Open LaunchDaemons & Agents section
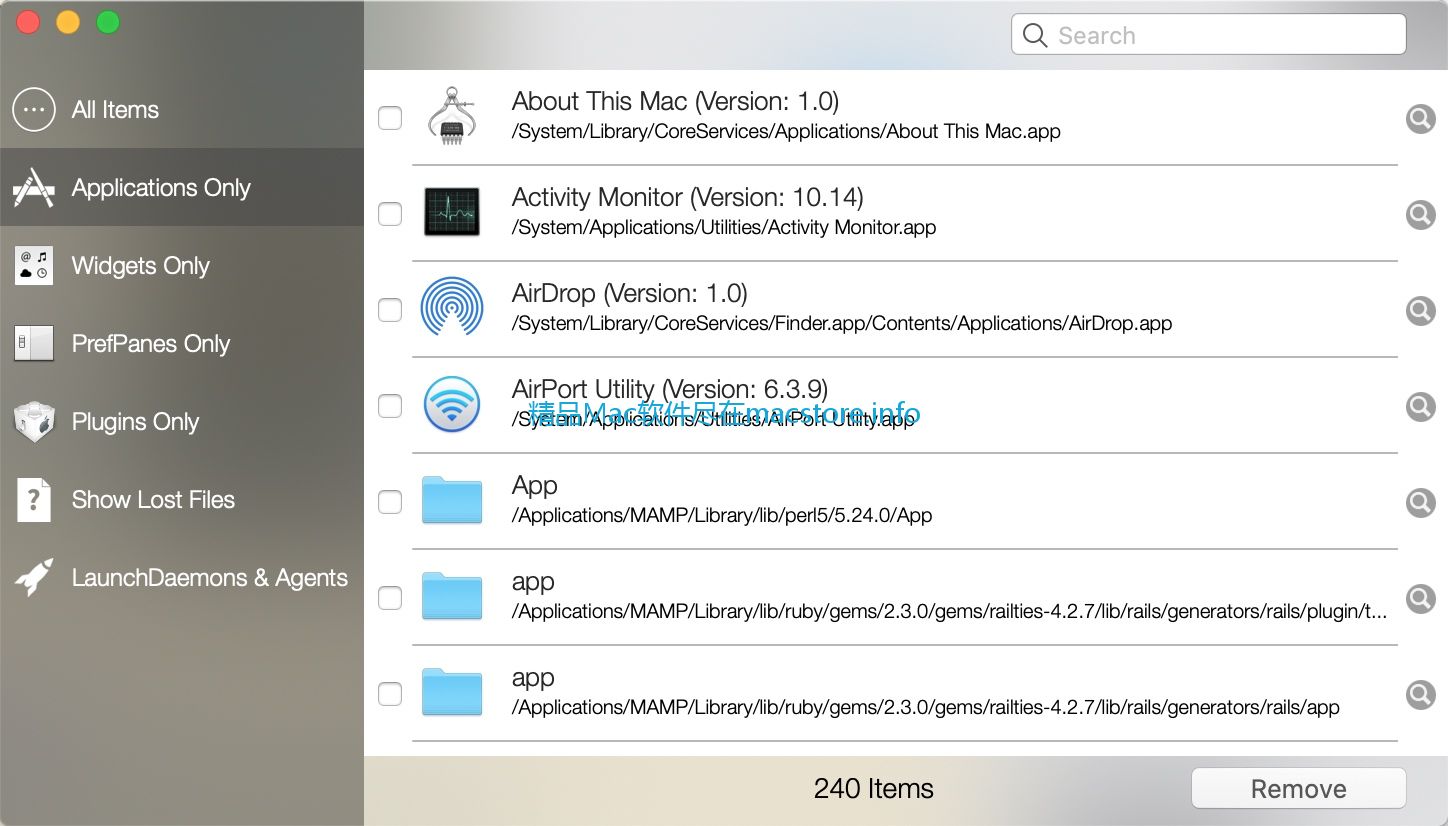This screenshot has height=826, width=1448. point(182,578)
